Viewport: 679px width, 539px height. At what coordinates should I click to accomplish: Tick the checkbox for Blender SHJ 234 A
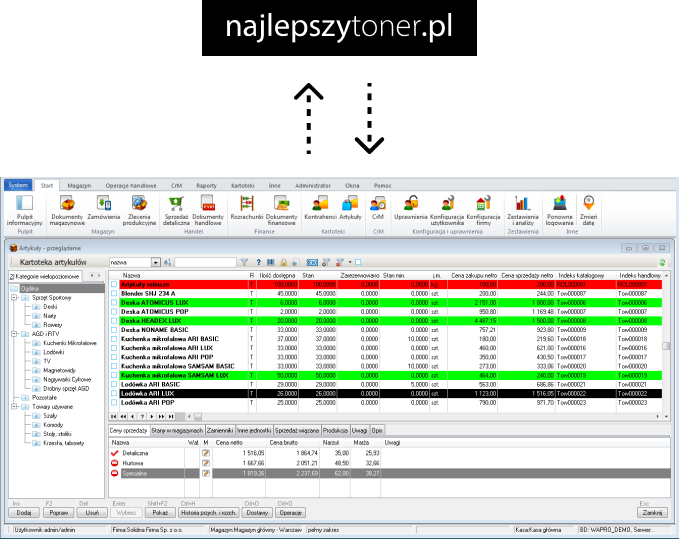click(115, 294)
